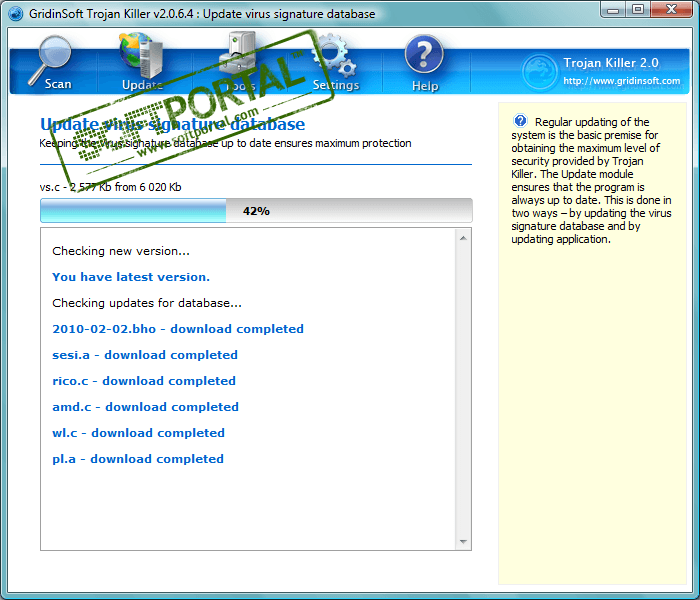
Task: Select the sesi.a download completed entry
Action: (145, 355)
